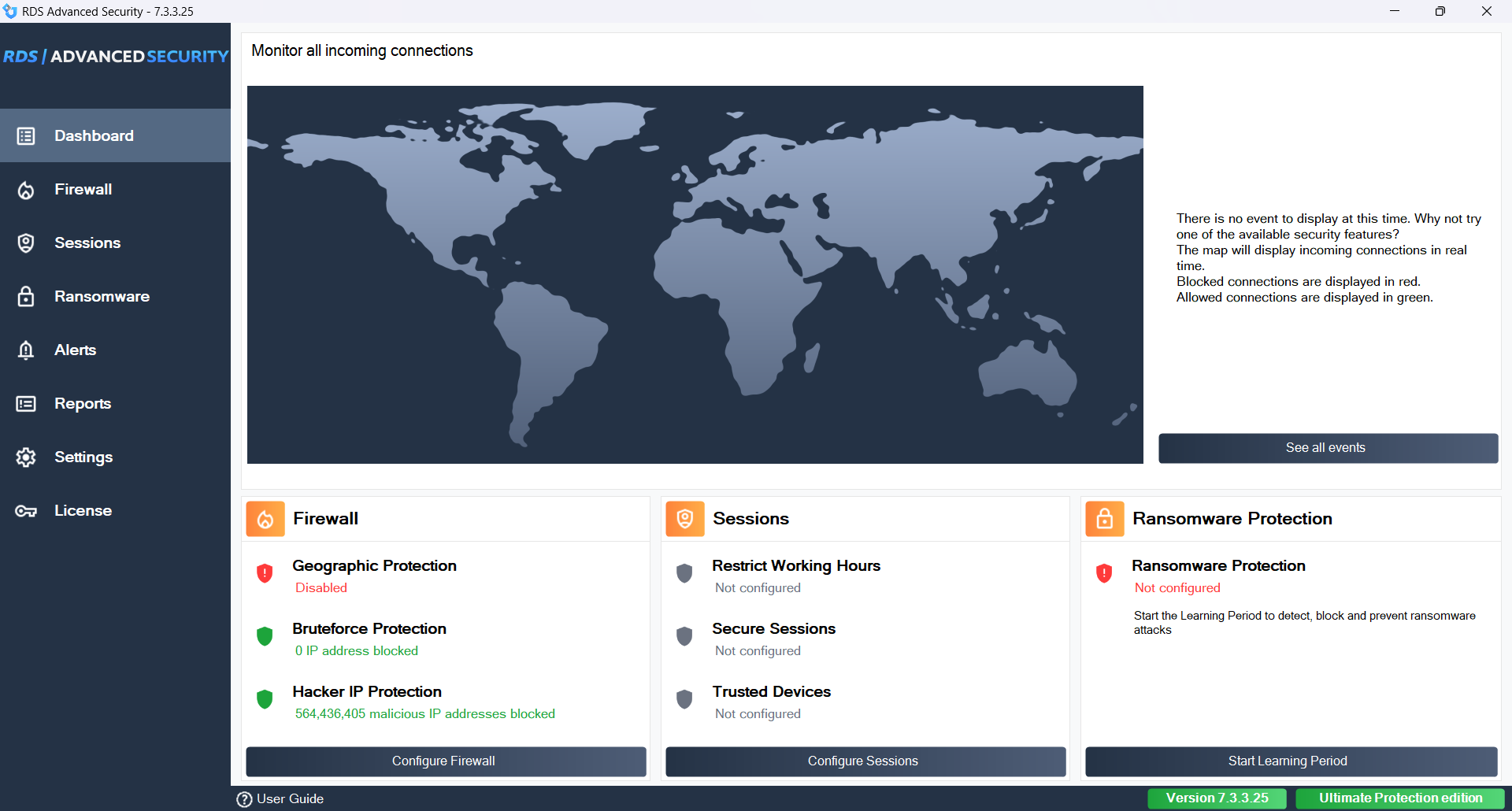Open Alerts from the sidebar

pos(115,350)
